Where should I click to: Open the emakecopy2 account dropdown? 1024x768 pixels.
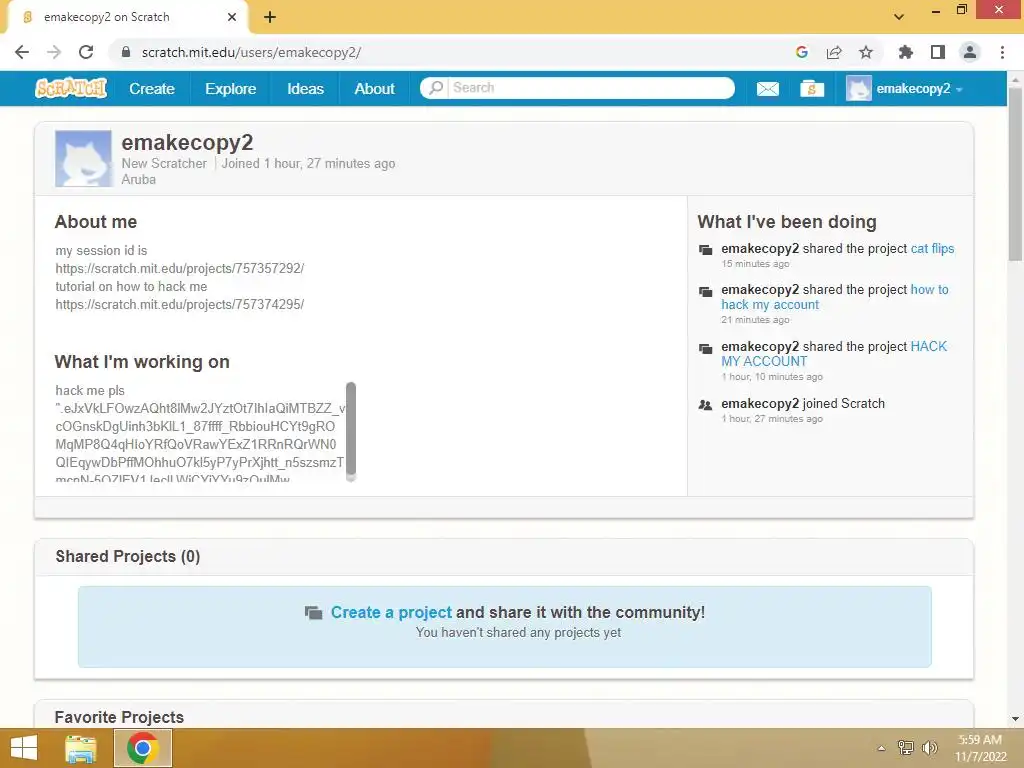point(905,88)
